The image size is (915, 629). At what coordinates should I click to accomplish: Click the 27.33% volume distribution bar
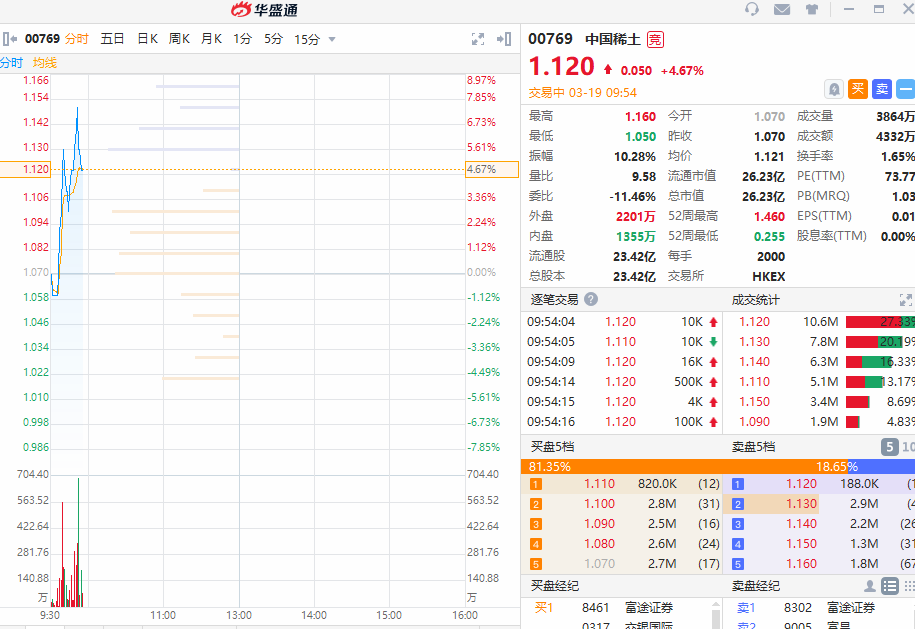pos(880,322)
